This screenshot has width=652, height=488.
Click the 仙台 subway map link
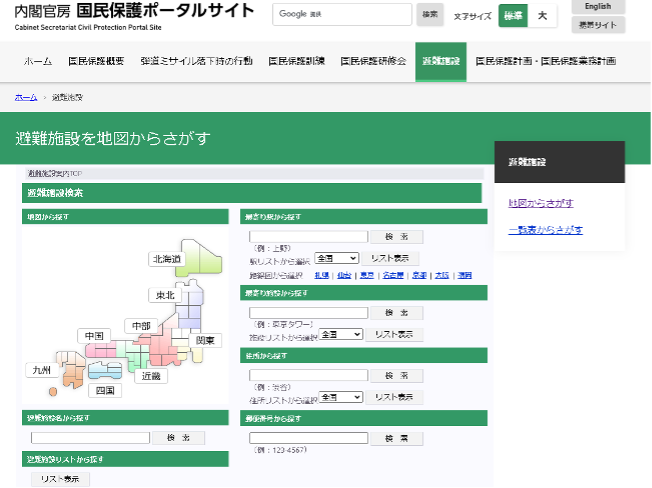click(x=344, y=275)
